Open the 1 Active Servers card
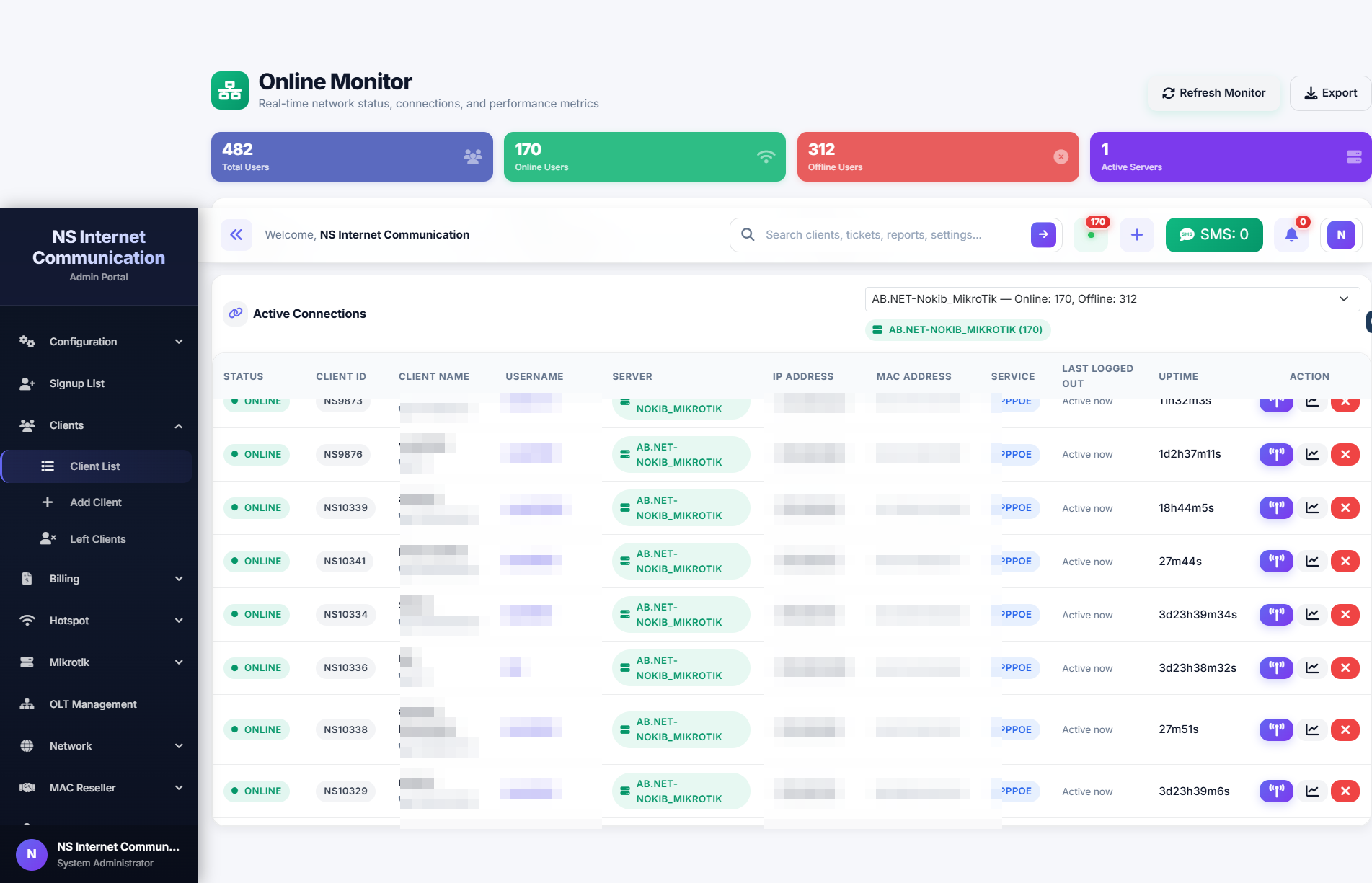Image resolution: width=1372 pixels, height=883 pixels. click(x=1231, y=156)
